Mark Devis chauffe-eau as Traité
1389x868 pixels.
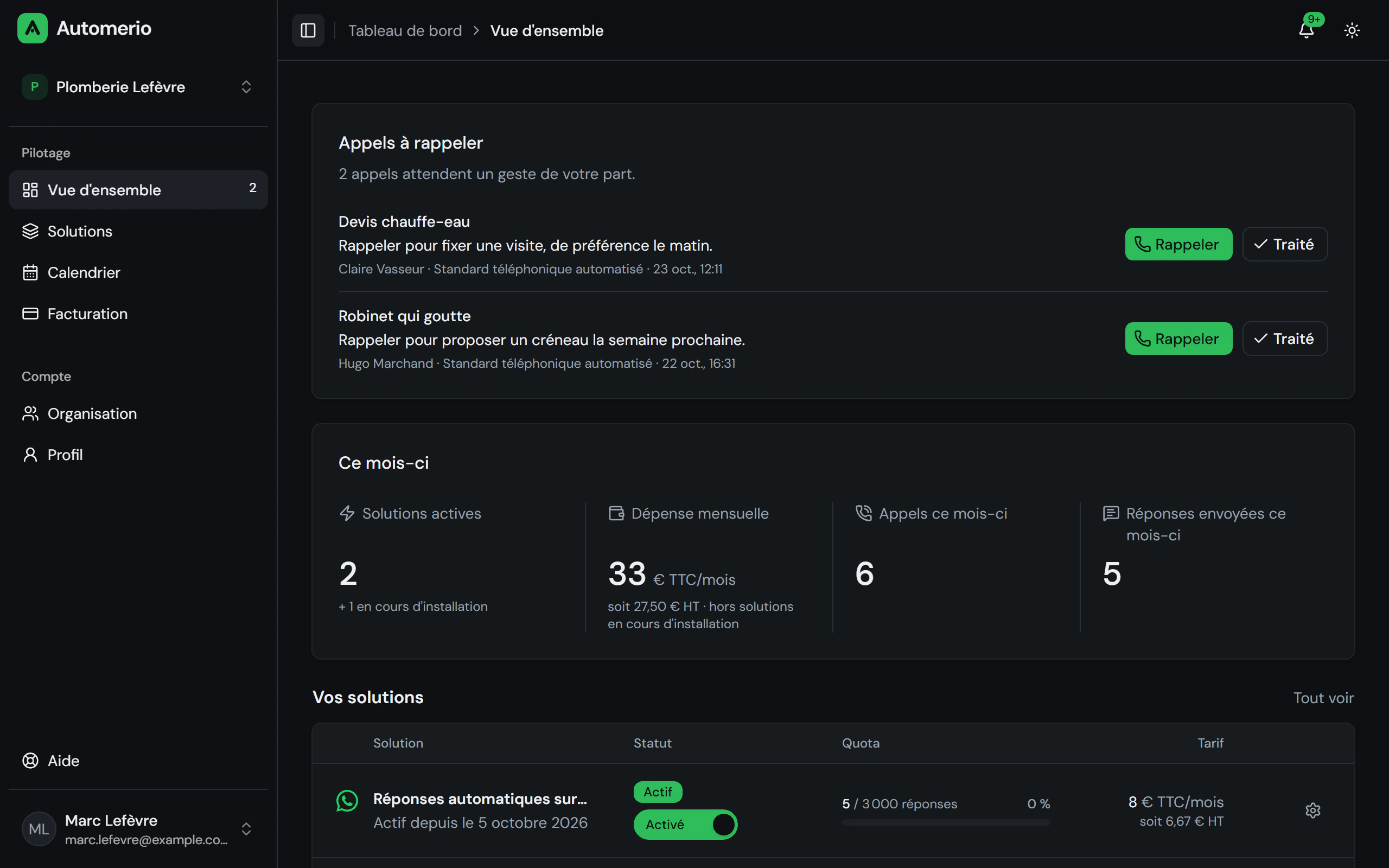(1284, 244)
